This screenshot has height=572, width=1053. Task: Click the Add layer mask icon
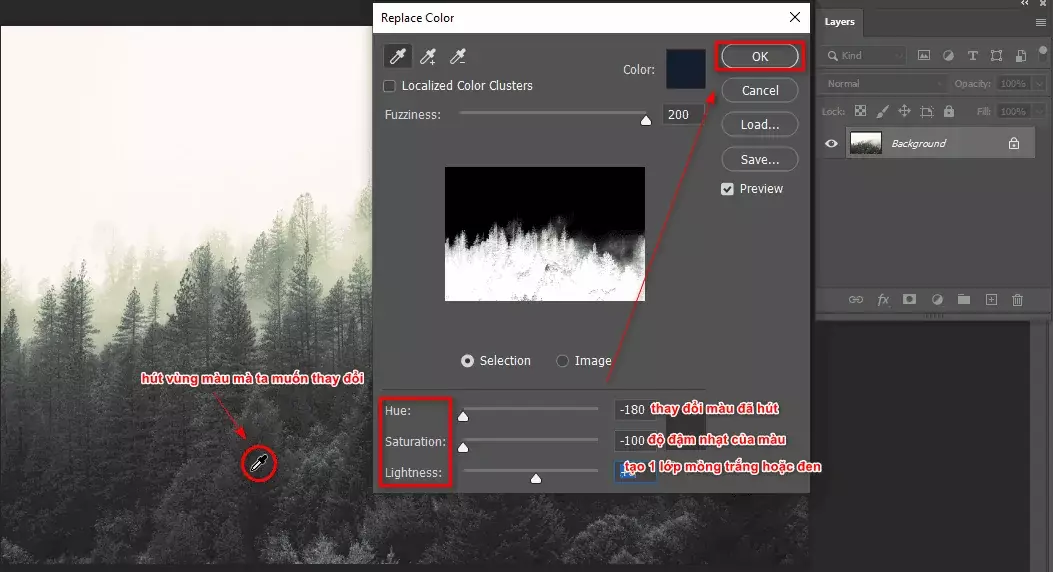point(910,299)
